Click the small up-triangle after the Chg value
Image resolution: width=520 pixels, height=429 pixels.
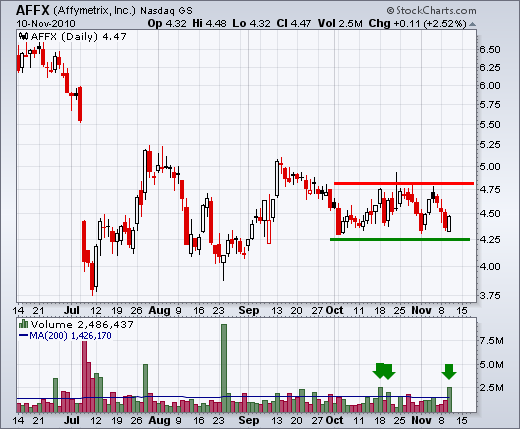click(x=472, y=24)
